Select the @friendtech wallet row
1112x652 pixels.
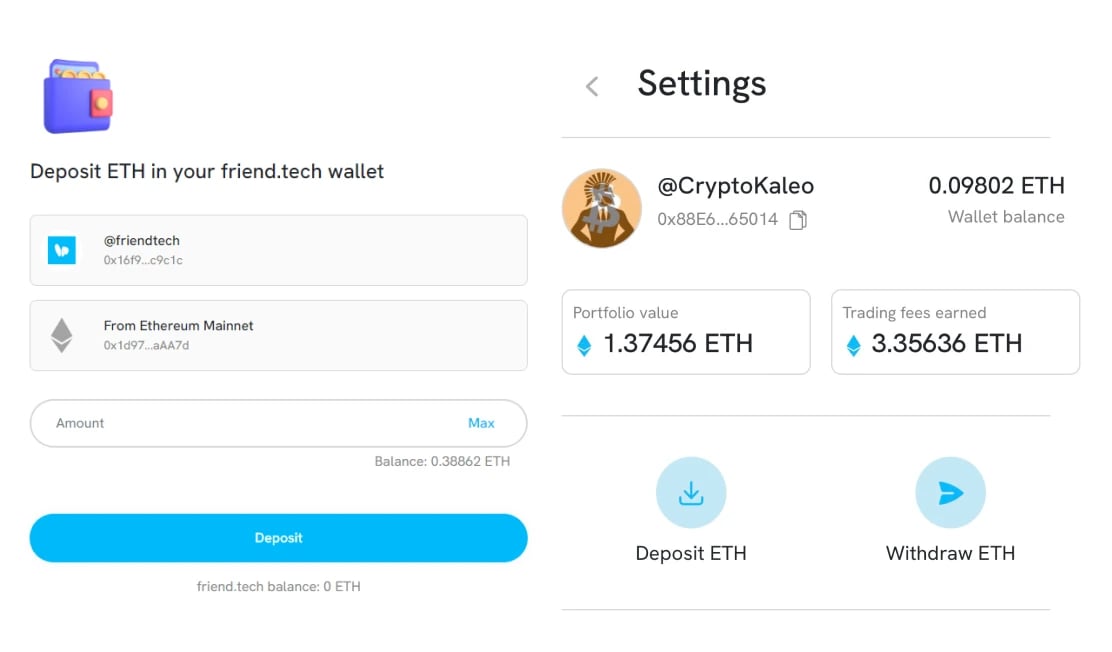tap(279, 250)
